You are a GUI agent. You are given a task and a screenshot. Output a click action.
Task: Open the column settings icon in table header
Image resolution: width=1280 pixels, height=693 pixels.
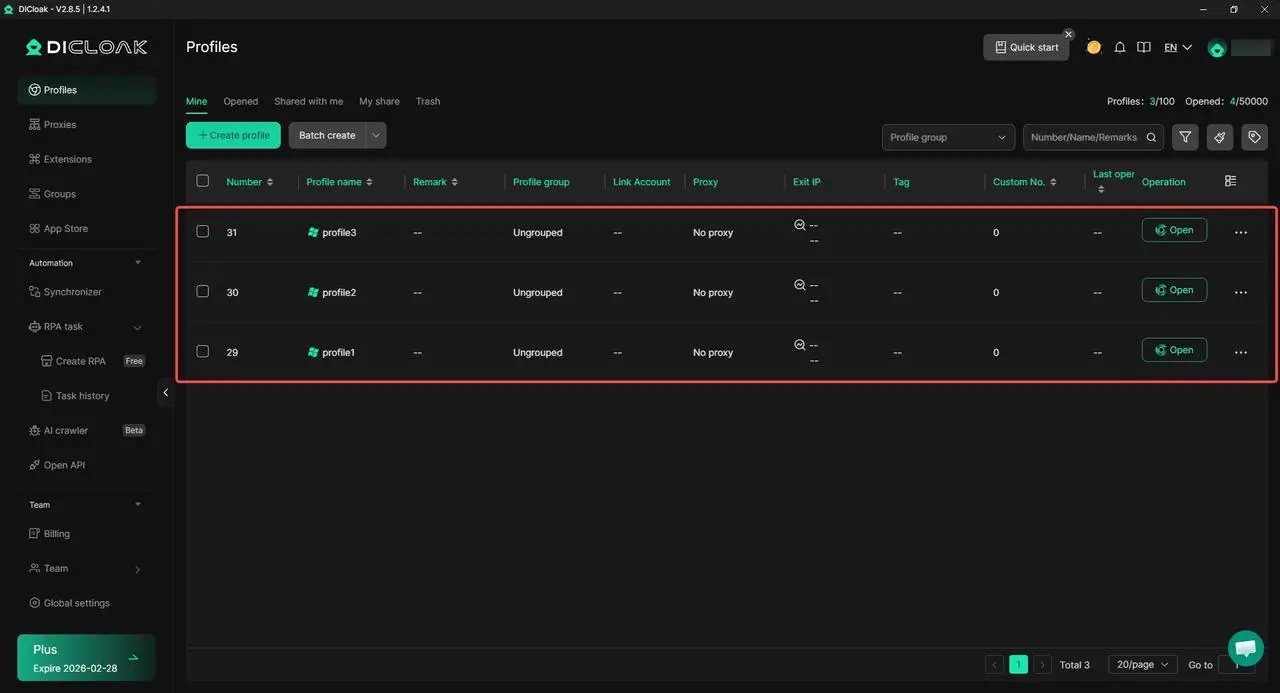pyautogui.click(x=1230, y=181)
